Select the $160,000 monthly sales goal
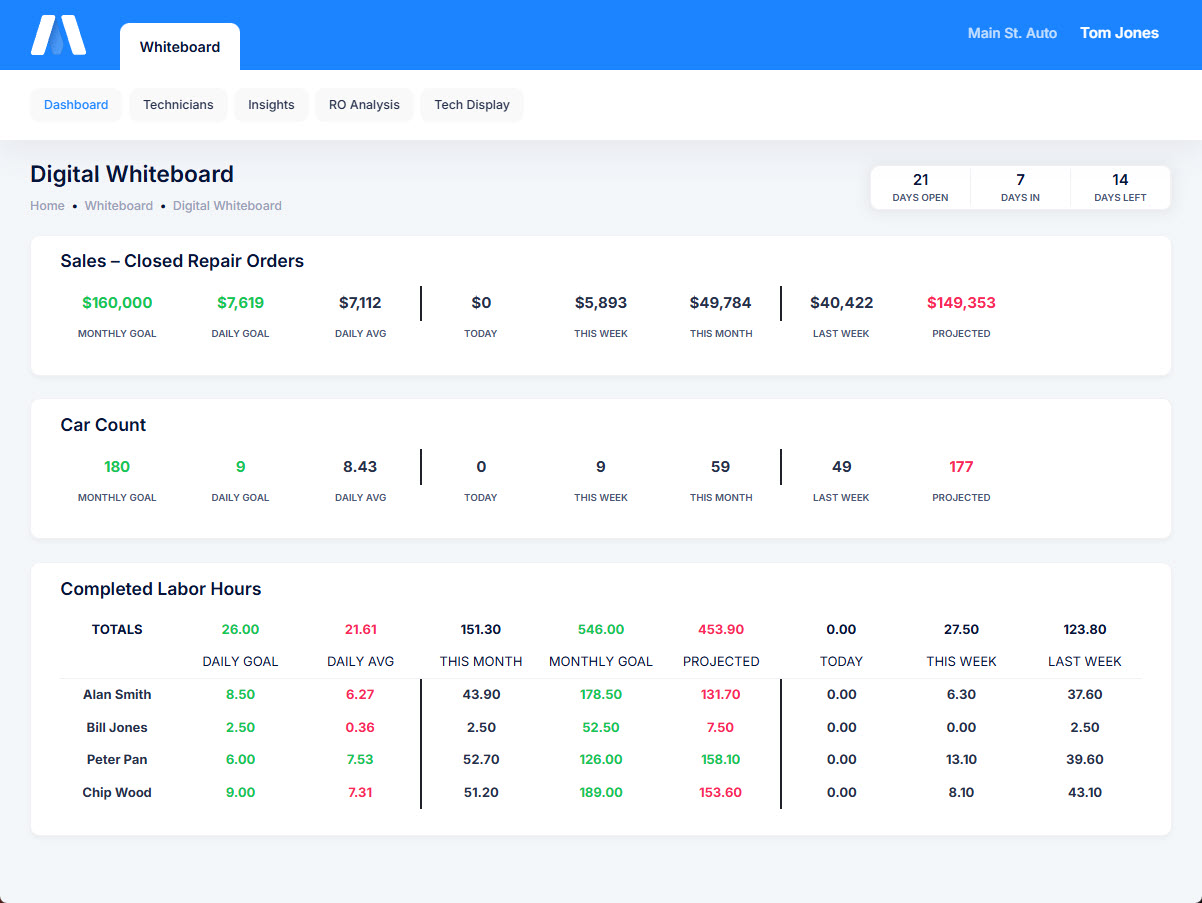 point(117,303)
